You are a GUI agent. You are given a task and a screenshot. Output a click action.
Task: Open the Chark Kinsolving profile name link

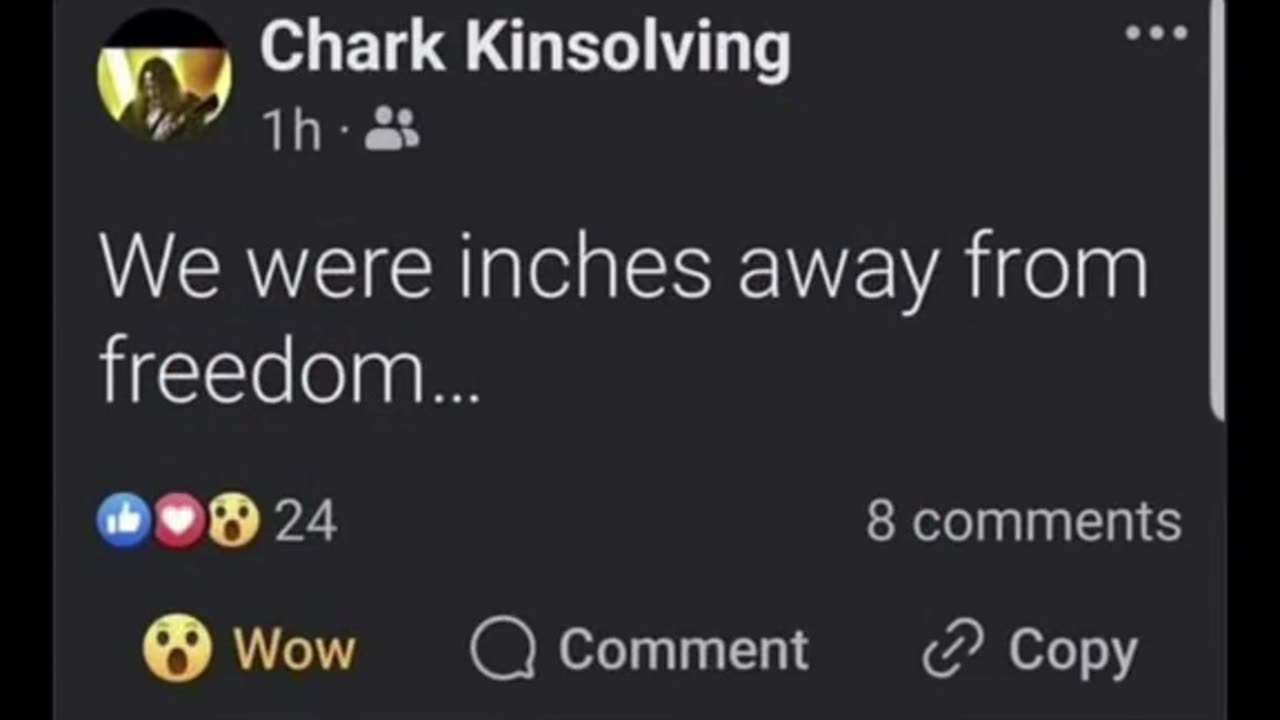pos(525,48)
